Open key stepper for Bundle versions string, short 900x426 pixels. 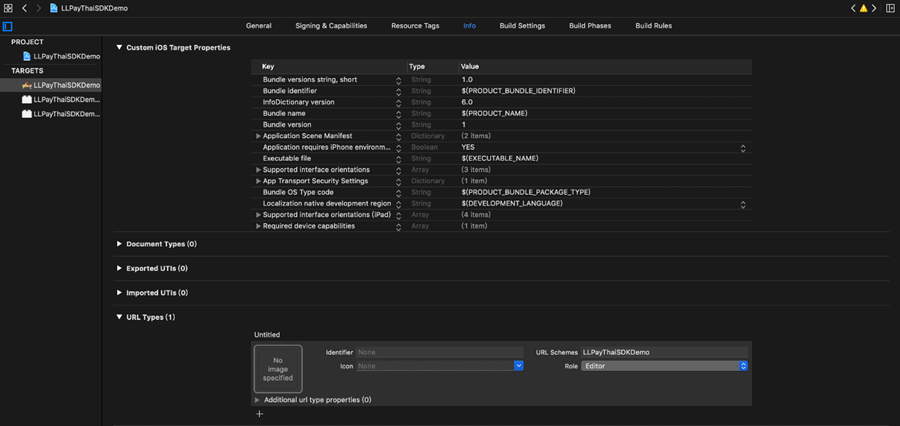pos(398,80)
